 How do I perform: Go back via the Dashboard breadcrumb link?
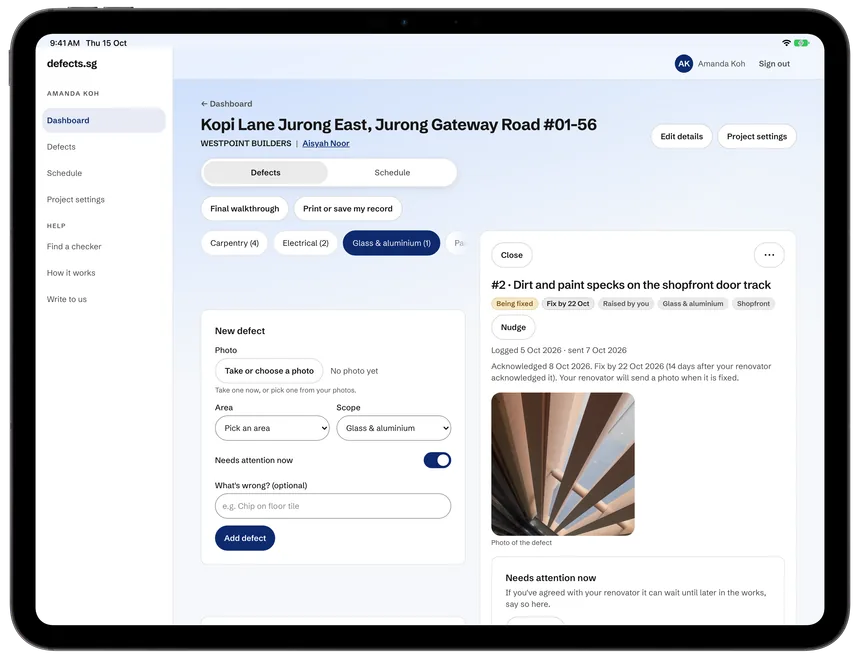pyautogui.click(x=227, y=104)
